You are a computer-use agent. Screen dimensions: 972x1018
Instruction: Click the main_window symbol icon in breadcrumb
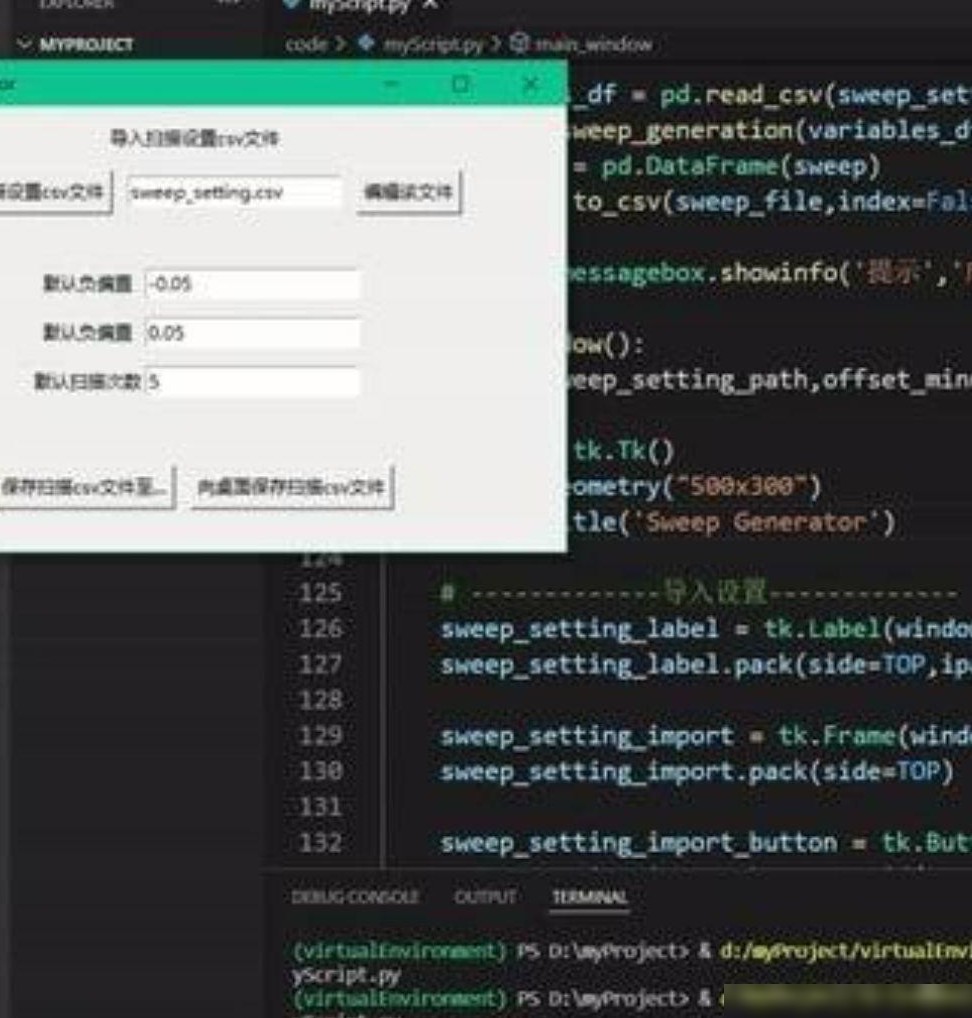point(519,43)
